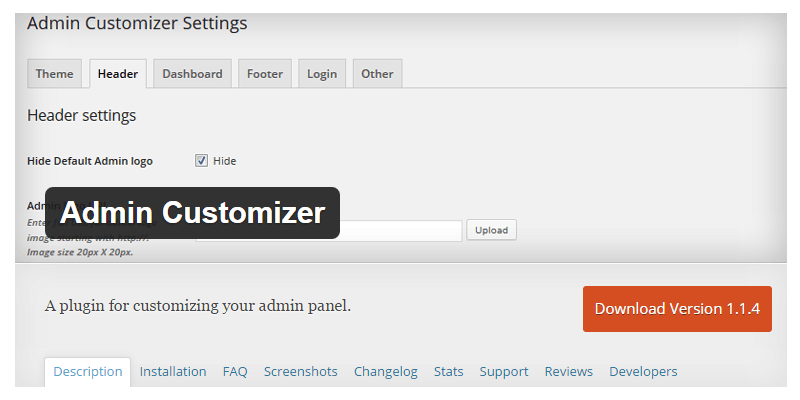Toggle the Hide Default Admin logo checkbox
Screen dimensions: 800x400
point(201,160)
